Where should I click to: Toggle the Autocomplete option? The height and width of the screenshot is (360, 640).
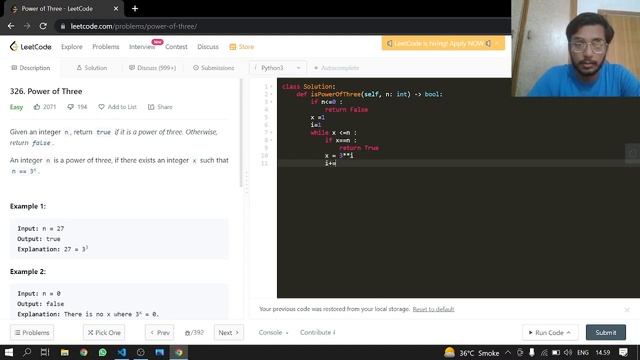click(x=336, y=68)
